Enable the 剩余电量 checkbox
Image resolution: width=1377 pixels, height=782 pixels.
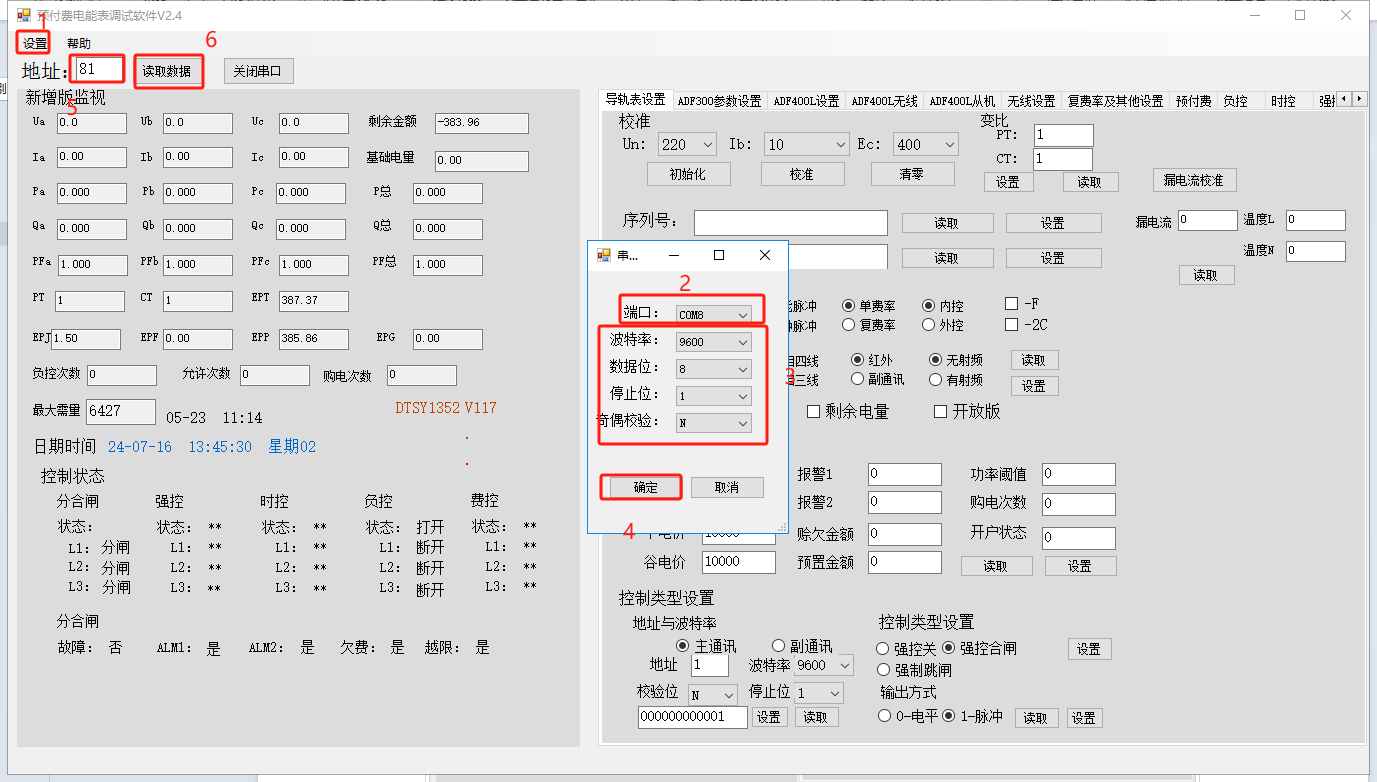(x=814, y=412)
